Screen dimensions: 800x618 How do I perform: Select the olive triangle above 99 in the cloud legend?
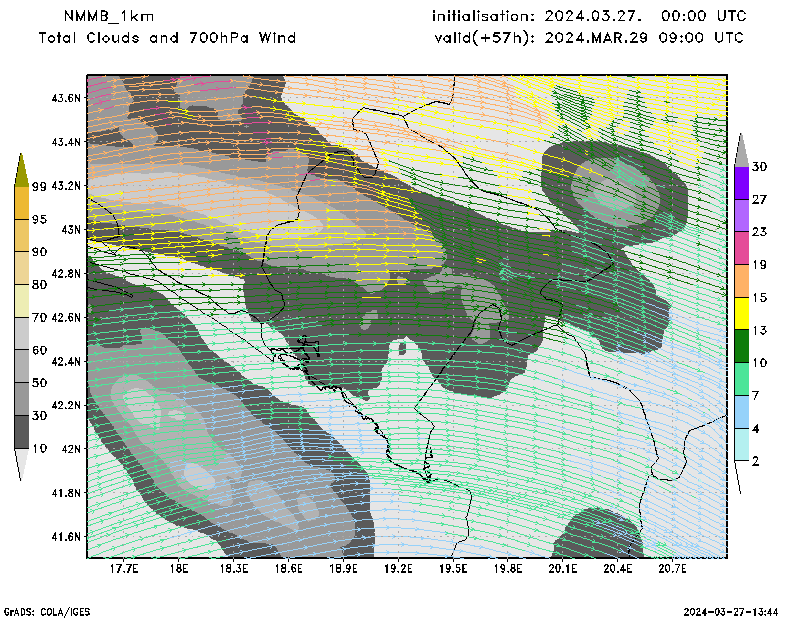(21, 170)
